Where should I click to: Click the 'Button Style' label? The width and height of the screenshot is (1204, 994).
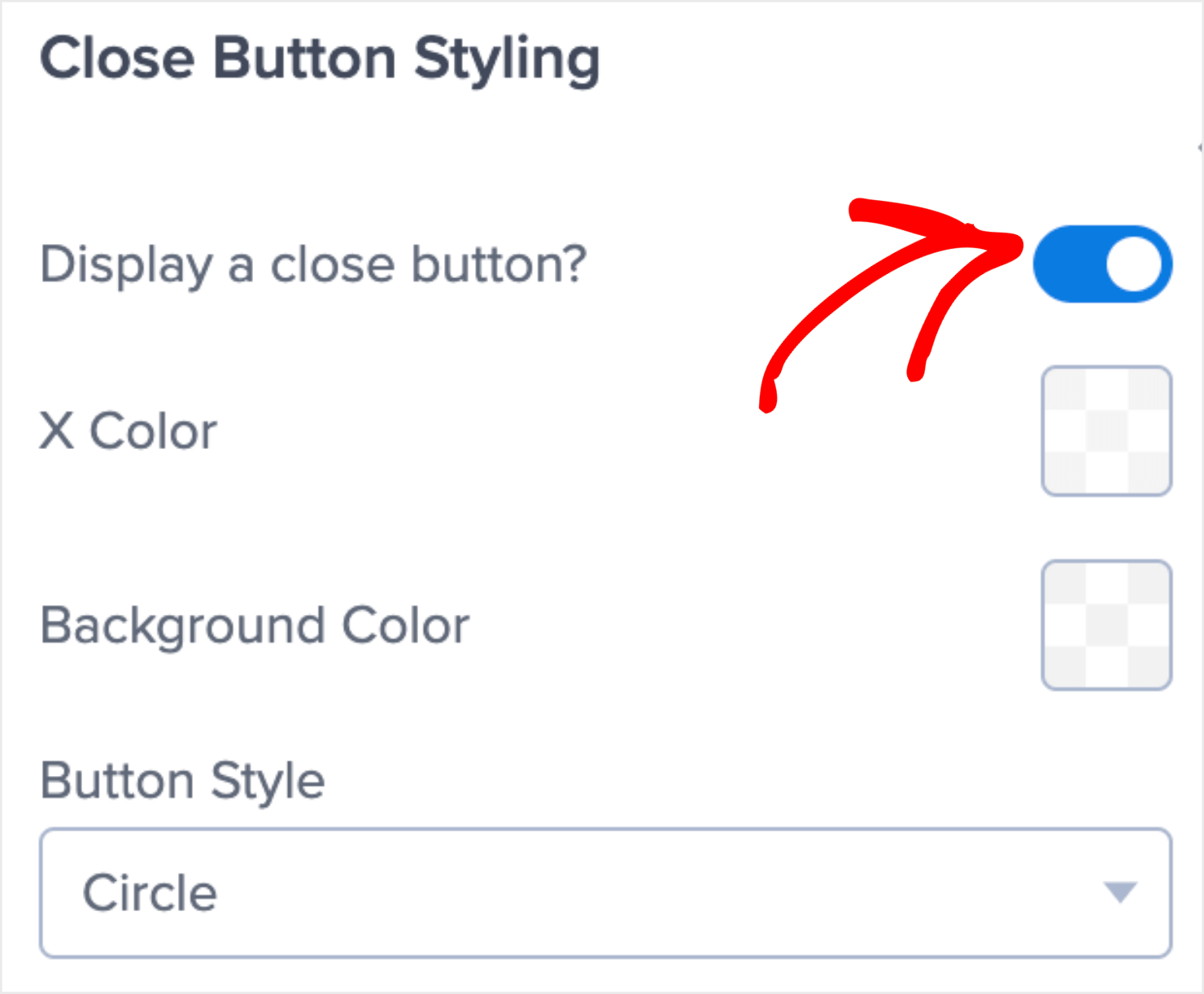coord(182,779)
